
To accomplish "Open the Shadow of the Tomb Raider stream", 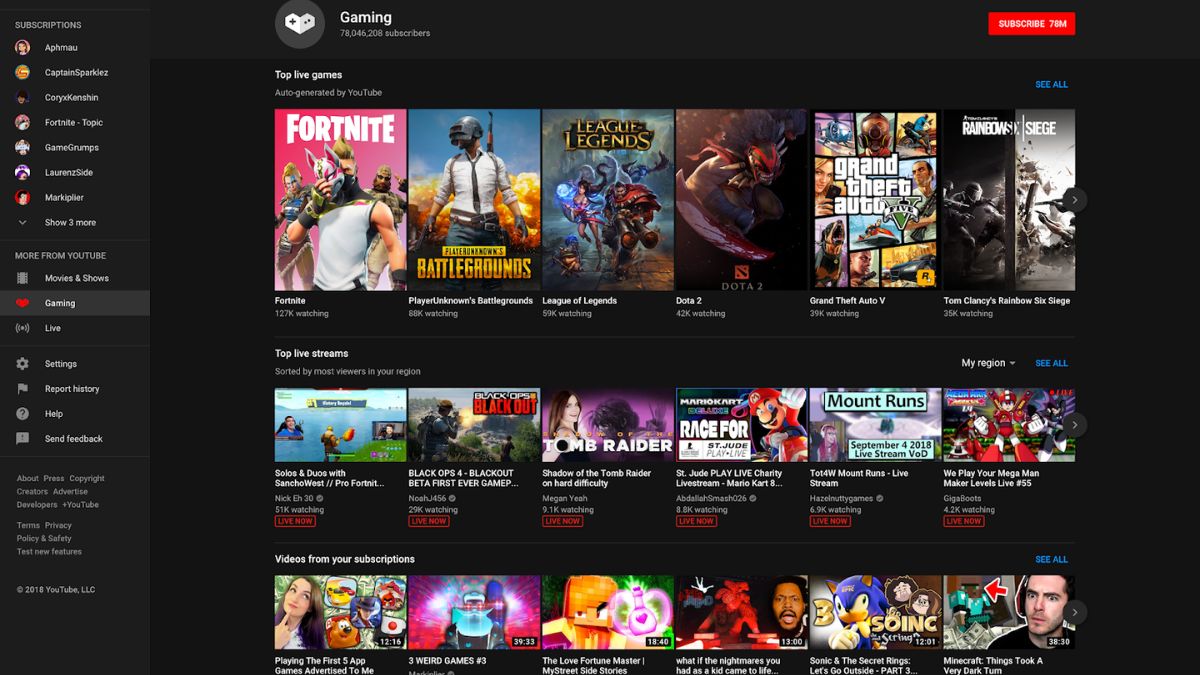I will [x=608, y=425].
